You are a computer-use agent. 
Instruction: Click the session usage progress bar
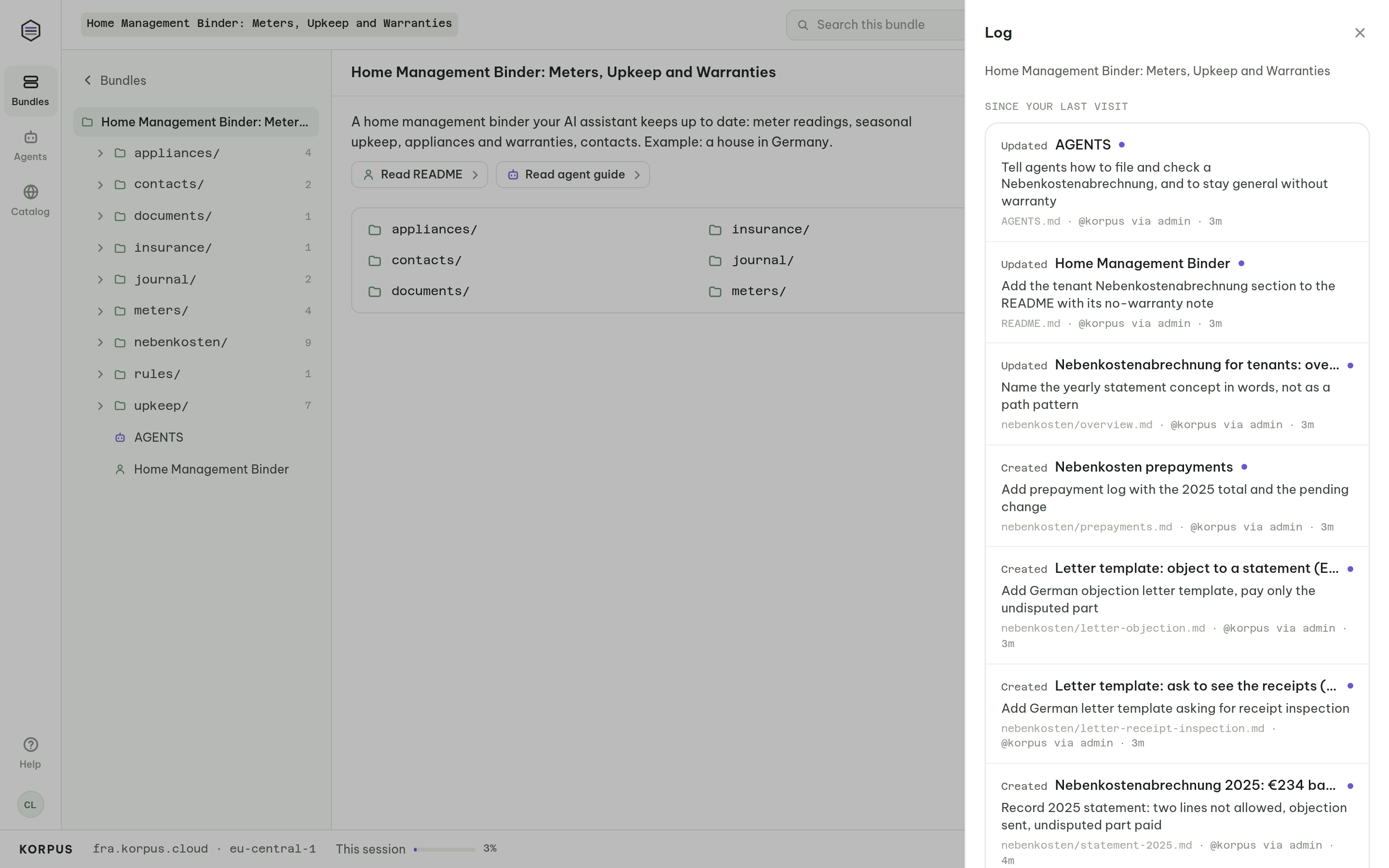coord(444,849)
